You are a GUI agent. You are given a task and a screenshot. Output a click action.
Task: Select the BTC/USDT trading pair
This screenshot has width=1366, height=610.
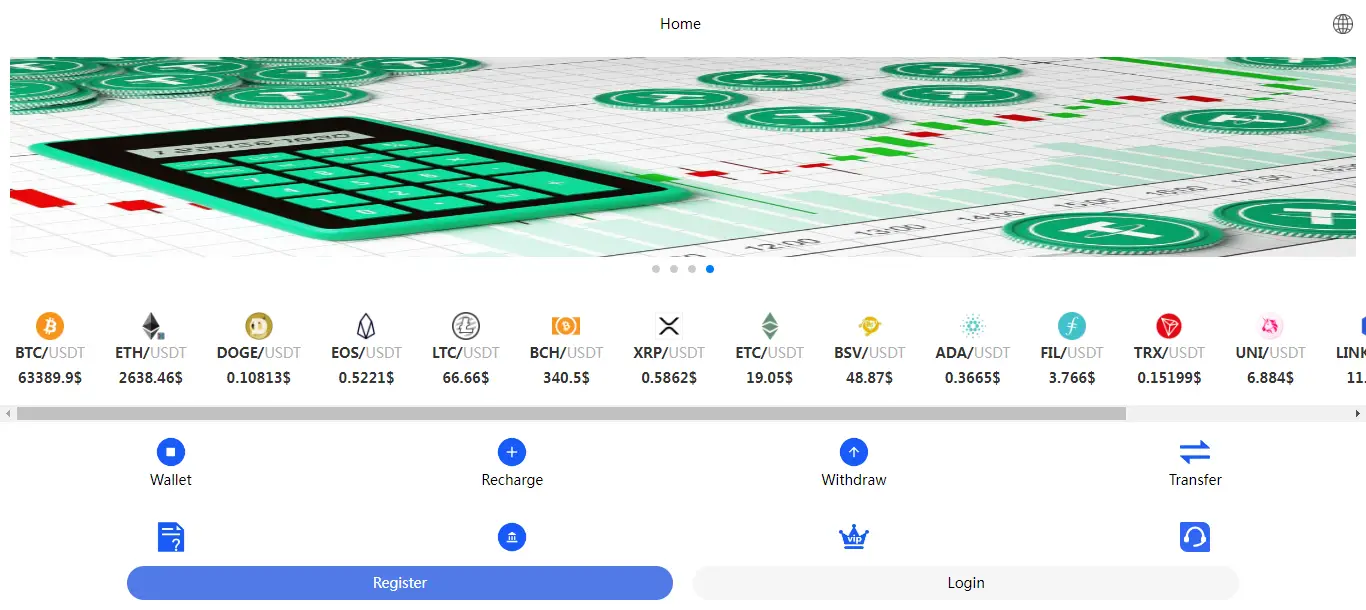50,350
